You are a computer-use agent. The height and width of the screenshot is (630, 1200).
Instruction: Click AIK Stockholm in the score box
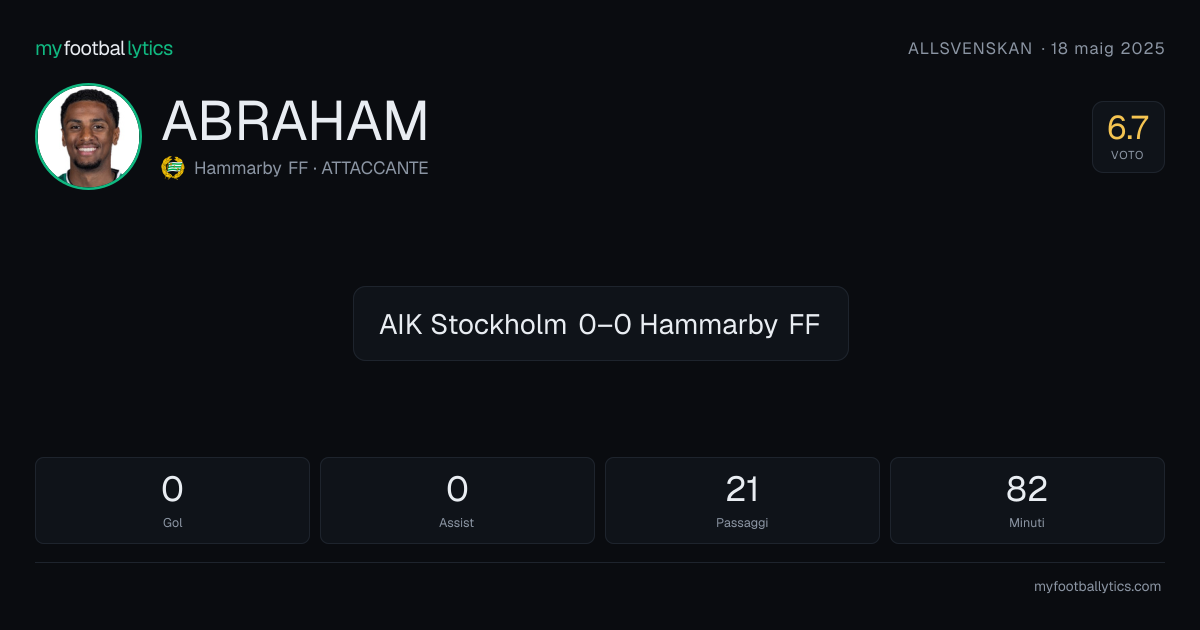tap(473, 324)
